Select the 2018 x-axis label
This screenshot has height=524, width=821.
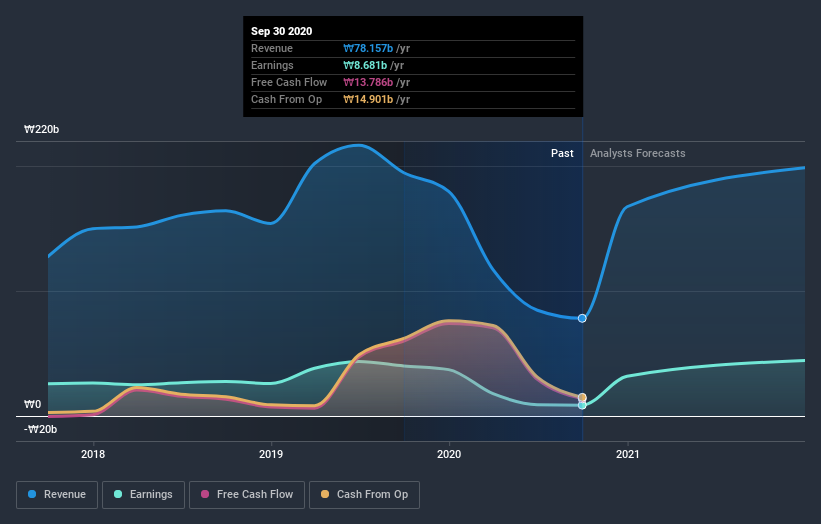[x=93, y=454]
